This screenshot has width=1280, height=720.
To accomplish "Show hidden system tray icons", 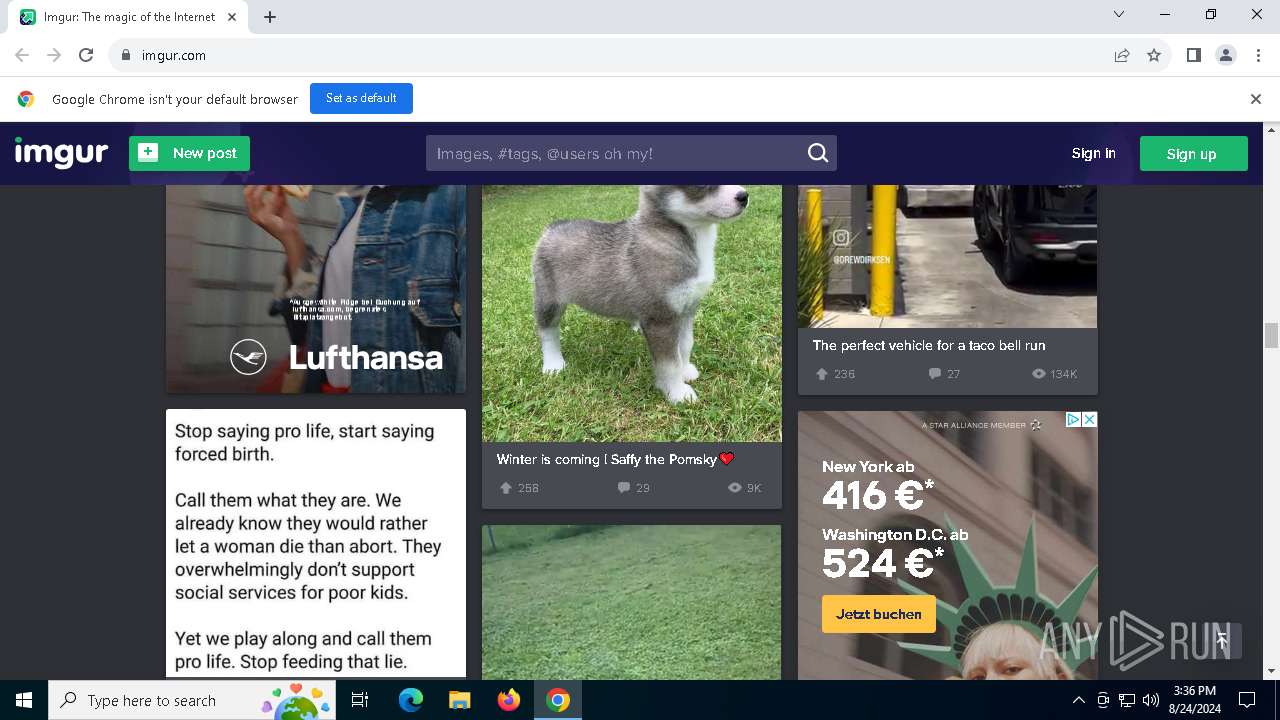I will [x=1079, y=700].
